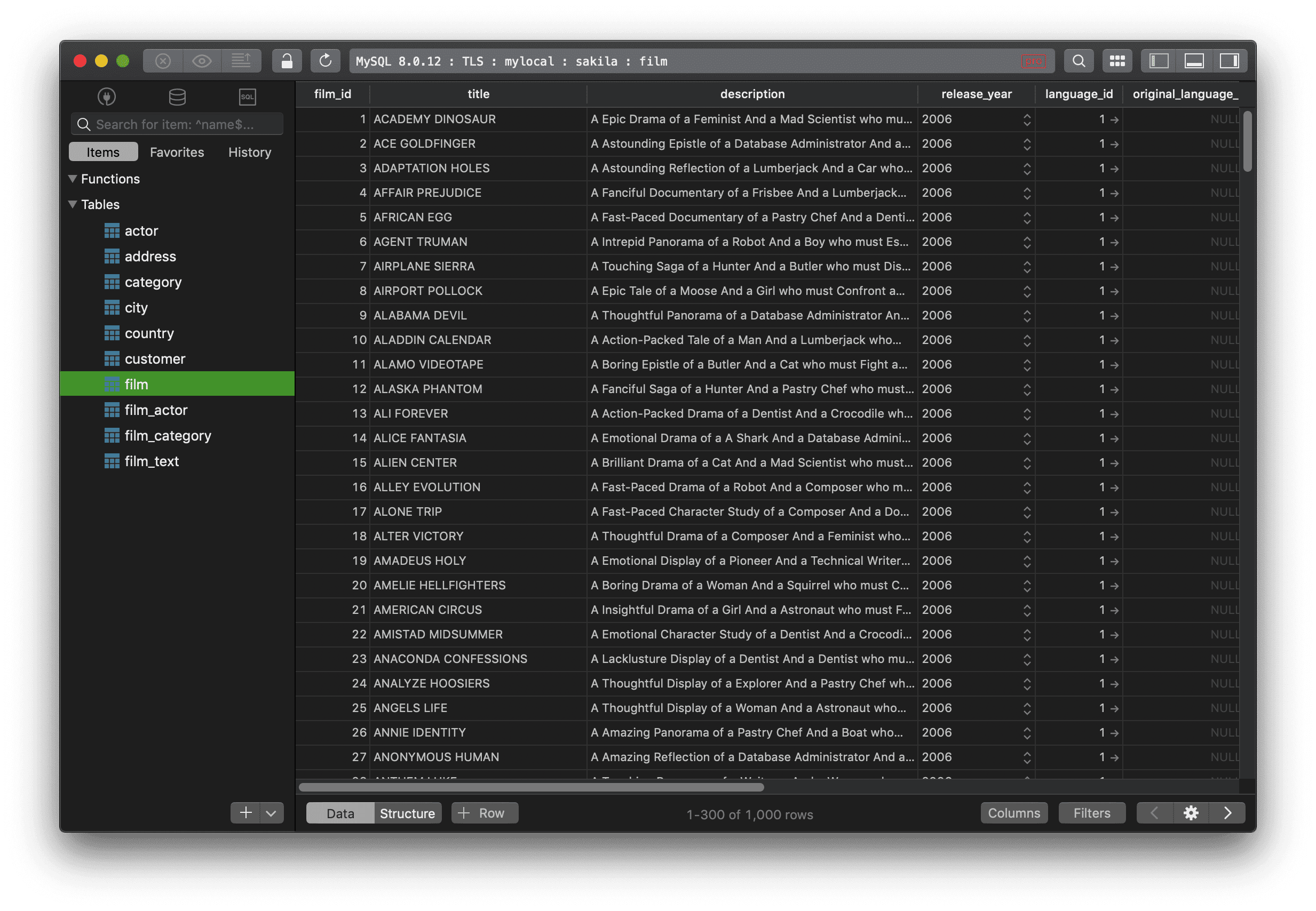Click the refresh reload icon
The width and height of the screenshot is (1316, 911).
(x=326, y=60)
